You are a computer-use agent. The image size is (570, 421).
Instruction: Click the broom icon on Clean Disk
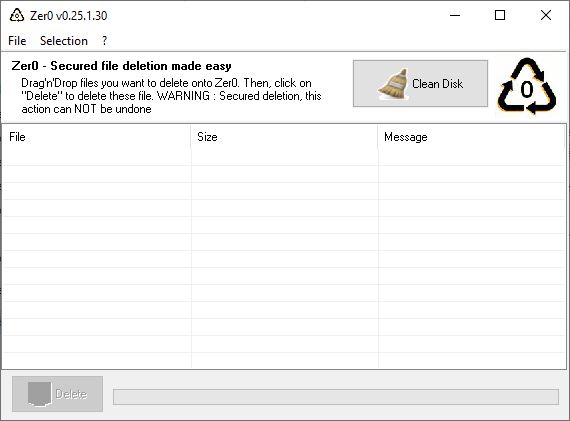coord(394,84)
